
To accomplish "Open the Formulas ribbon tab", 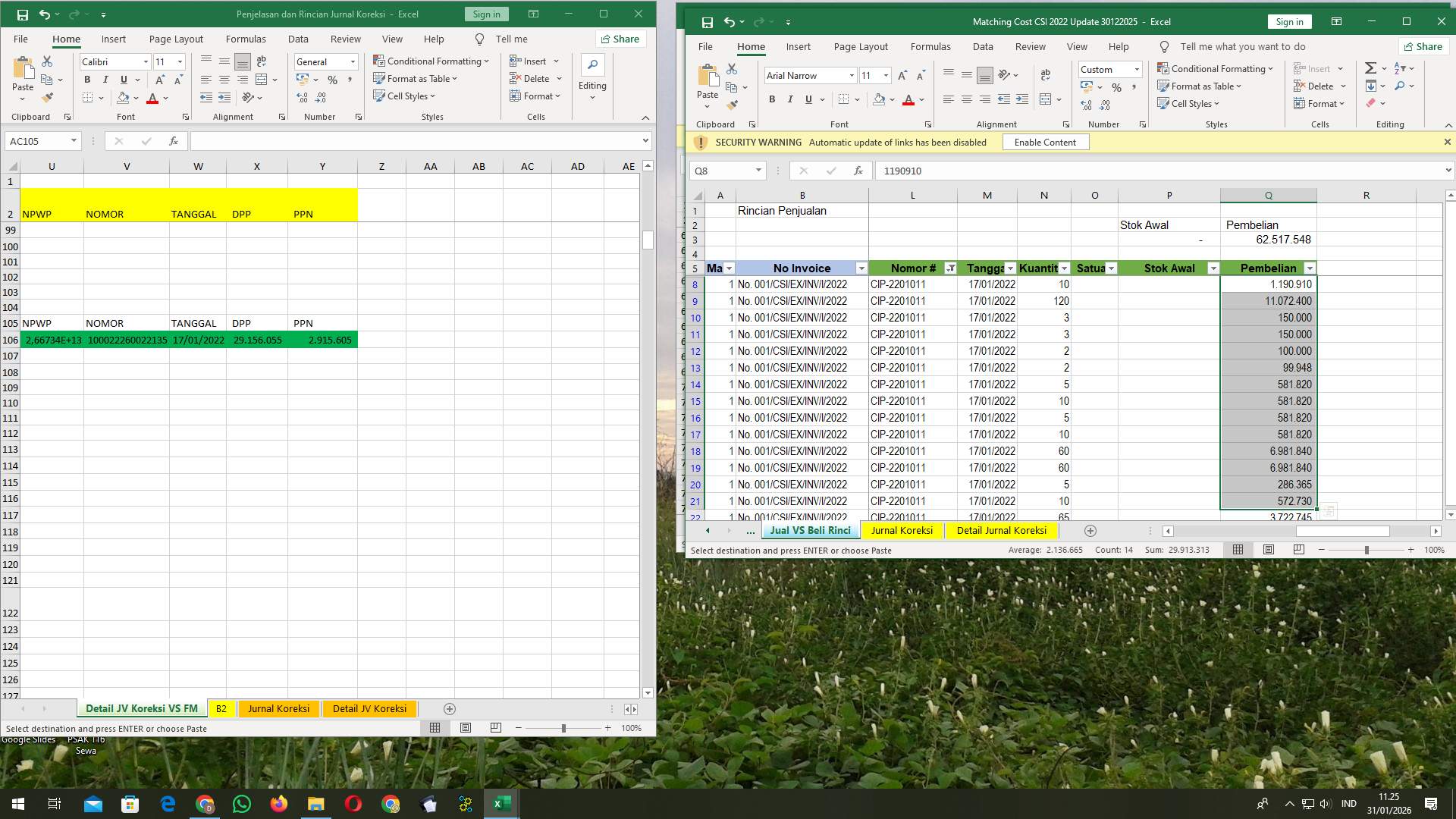I will tap(930, 46).
